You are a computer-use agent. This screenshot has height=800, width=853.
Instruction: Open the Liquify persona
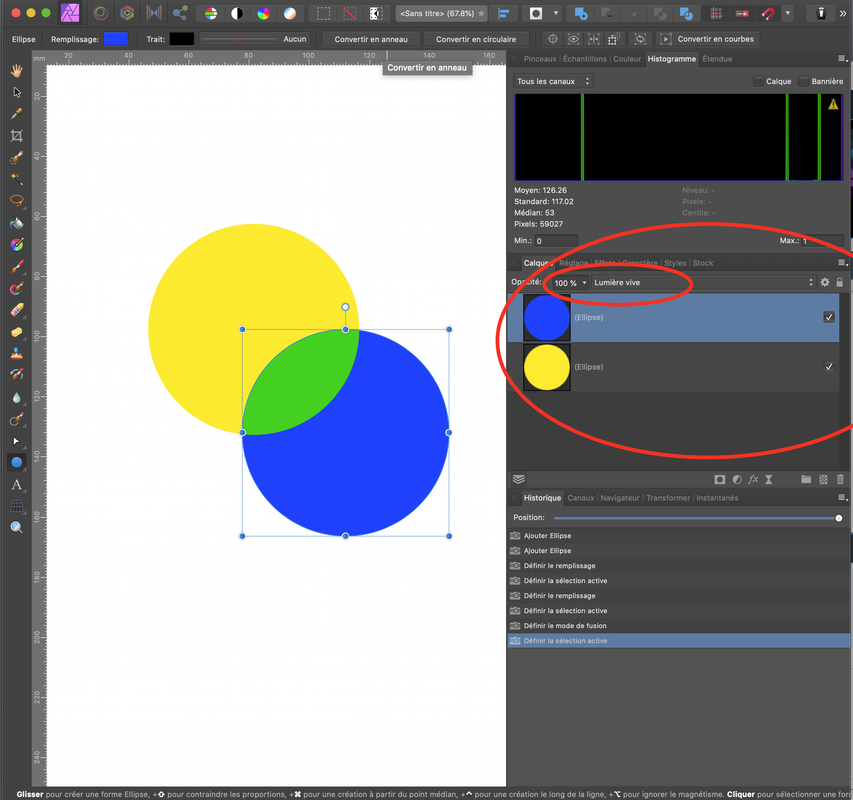click(x=101, y=13)
